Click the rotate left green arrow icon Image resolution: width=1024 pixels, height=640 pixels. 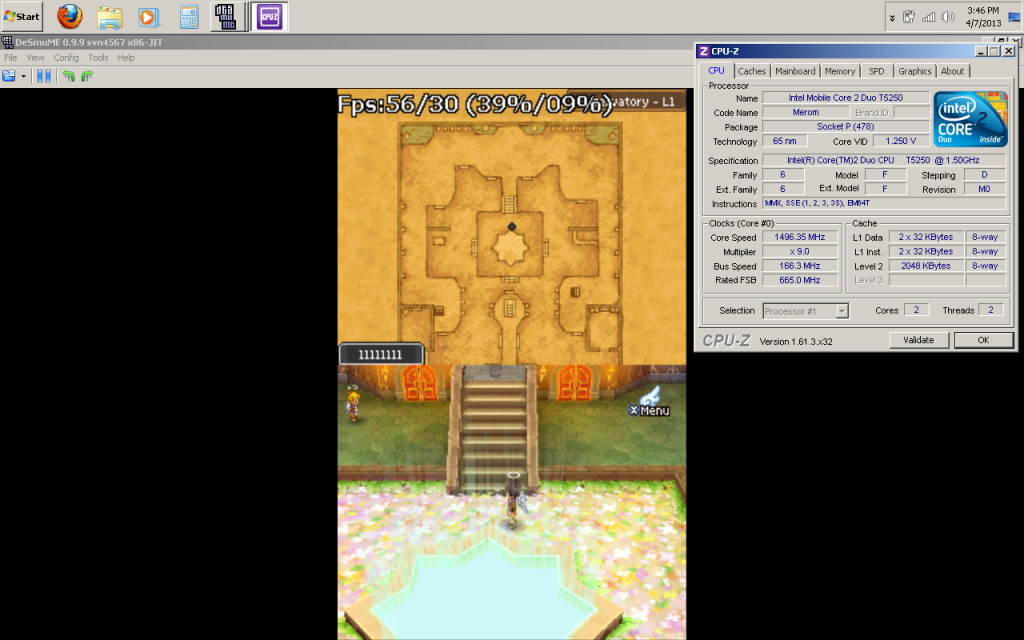pos(69,76)
